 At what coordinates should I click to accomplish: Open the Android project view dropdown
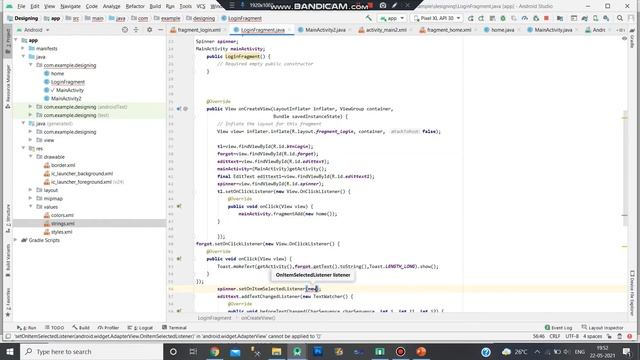(33, 30)
